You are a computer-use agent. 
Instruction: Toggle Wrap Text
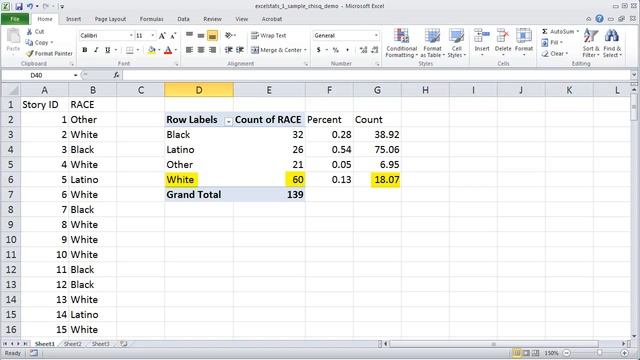[x=268, y=36]
